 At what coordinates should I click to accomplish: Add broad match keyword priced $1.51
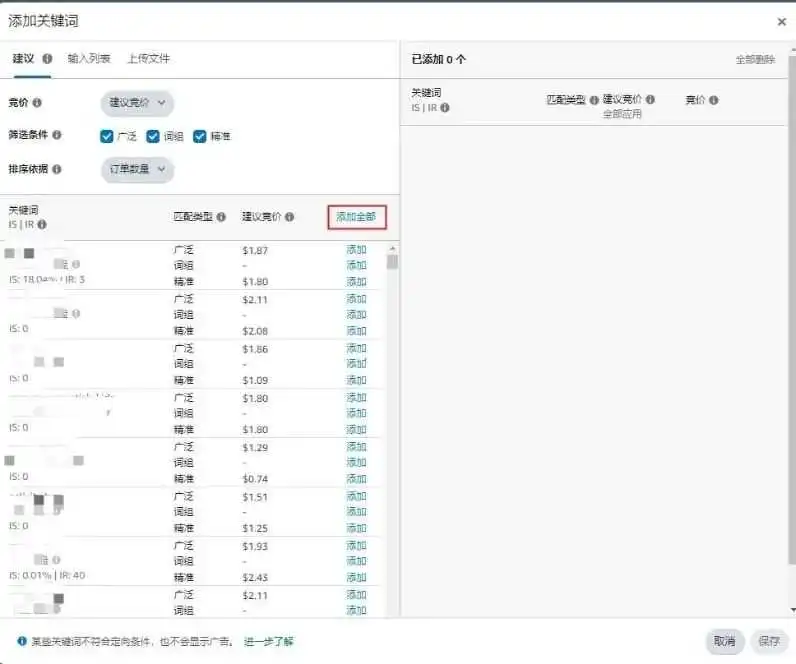pyautogui.click(x=356, y=496)
